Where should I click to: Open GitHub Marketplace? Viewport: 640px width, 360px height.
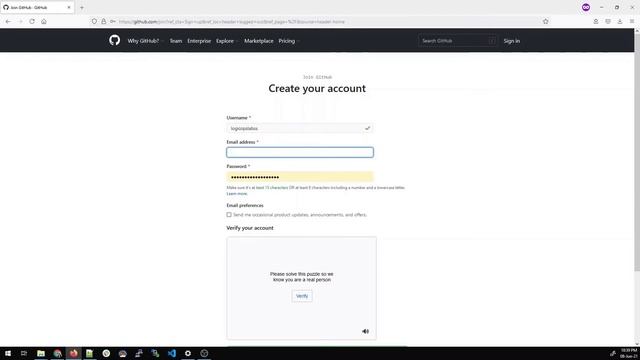259,41
